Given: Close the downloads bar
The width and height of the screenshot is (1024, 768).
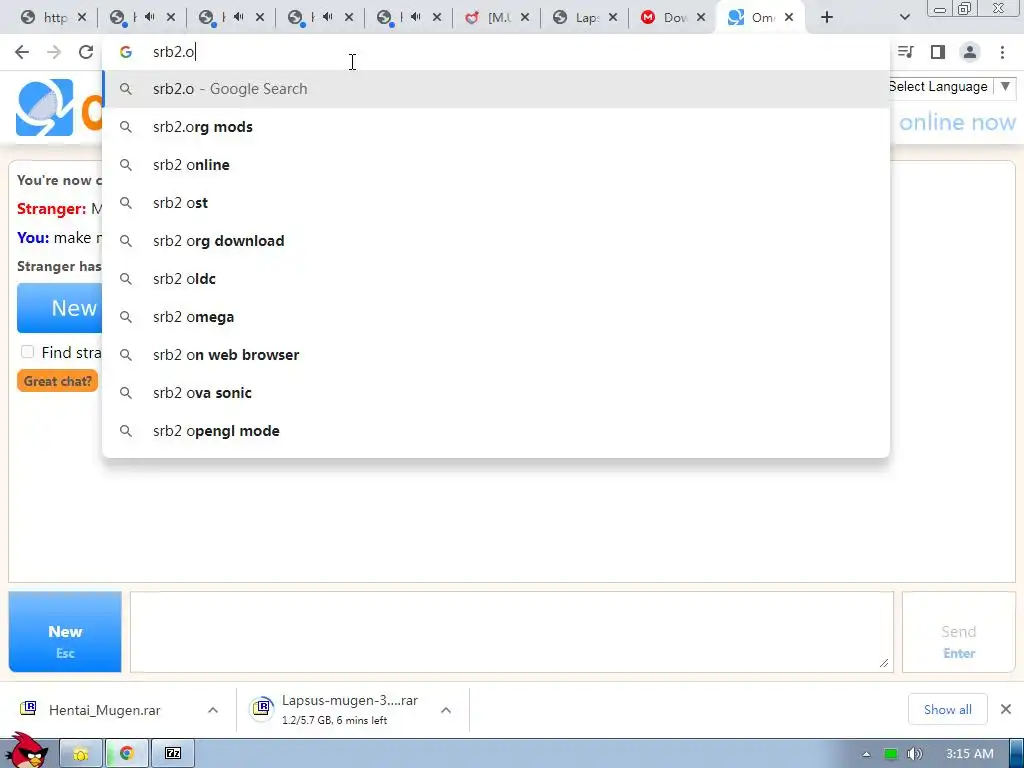Looking at the screenshot, I should pyautogui.click(x=1006, y=709).
